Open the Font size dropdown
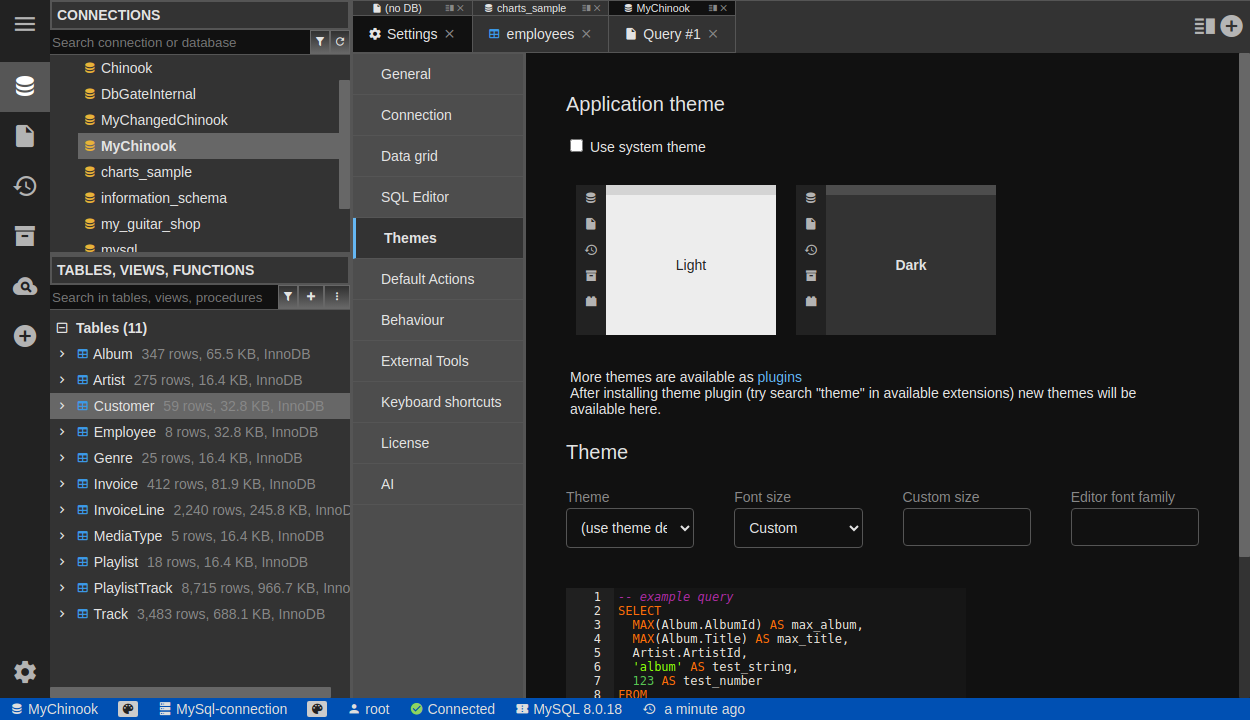Viewport: 1250px width, 720px height. pyautogui.click(x=798, y=528)
